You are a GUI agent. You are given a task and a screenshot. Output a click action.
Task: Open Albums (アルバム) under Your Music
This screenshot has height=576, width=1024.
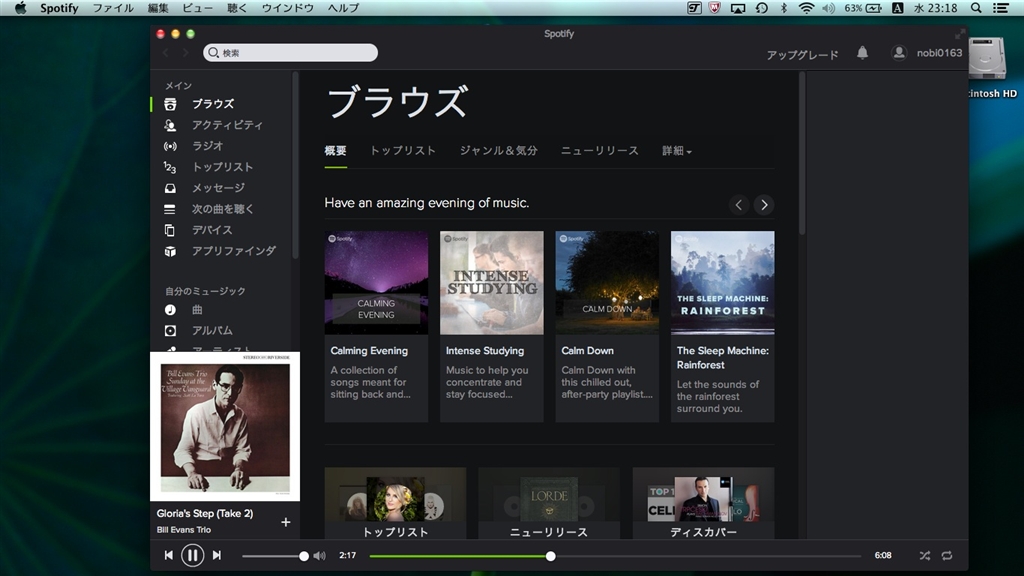click(x=212, y=330)
